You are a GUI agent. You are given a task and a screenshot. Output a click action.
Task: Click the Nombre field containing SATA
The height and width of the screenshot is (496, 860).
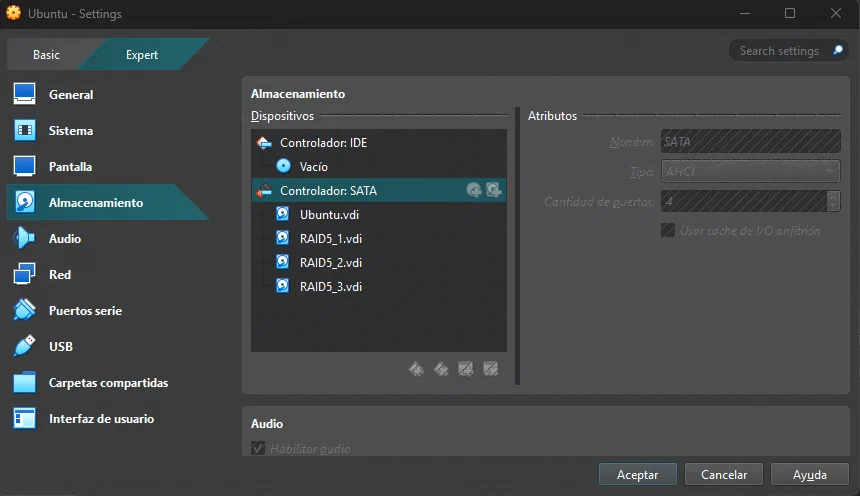click(750, 142)
